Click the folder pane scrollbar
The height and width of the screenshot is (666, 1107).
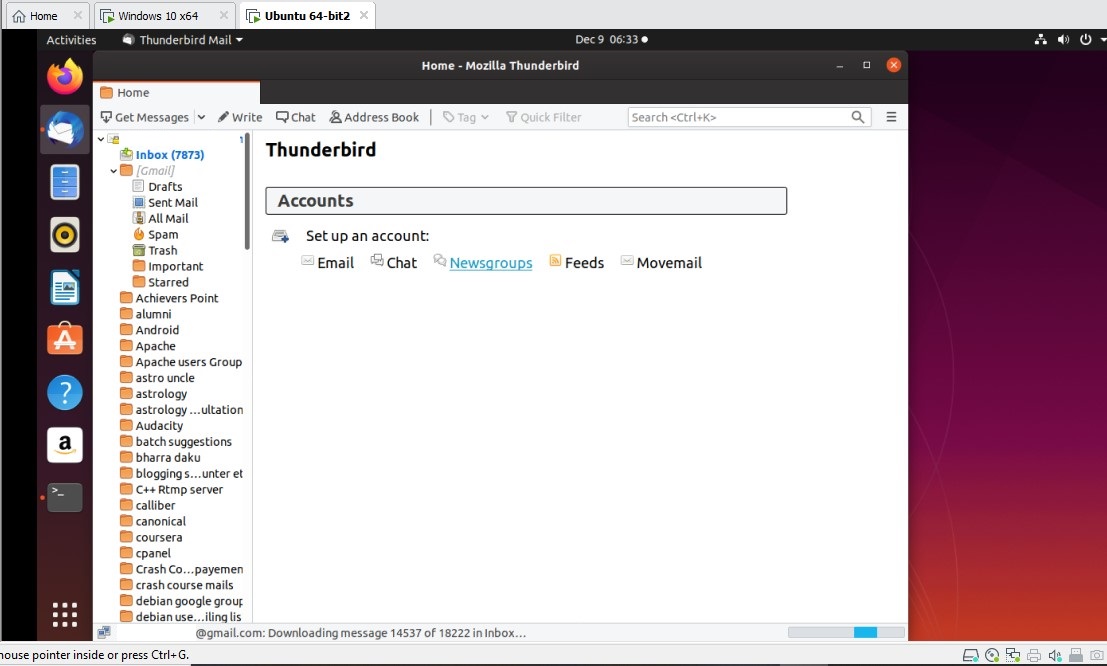pyautogui.click(x=248, y=191)
